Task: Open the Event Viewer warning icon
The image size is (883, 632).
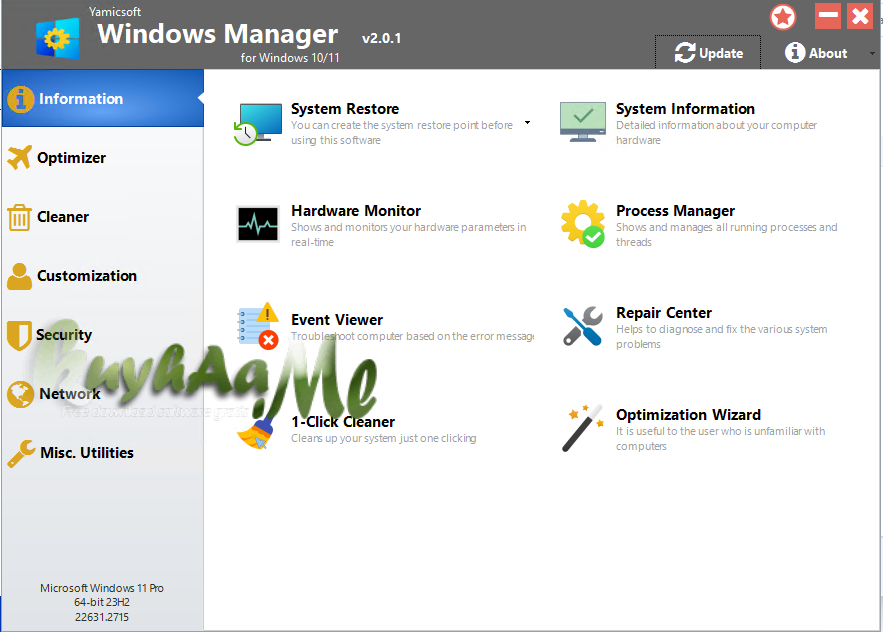Action: tap(258, 326)
